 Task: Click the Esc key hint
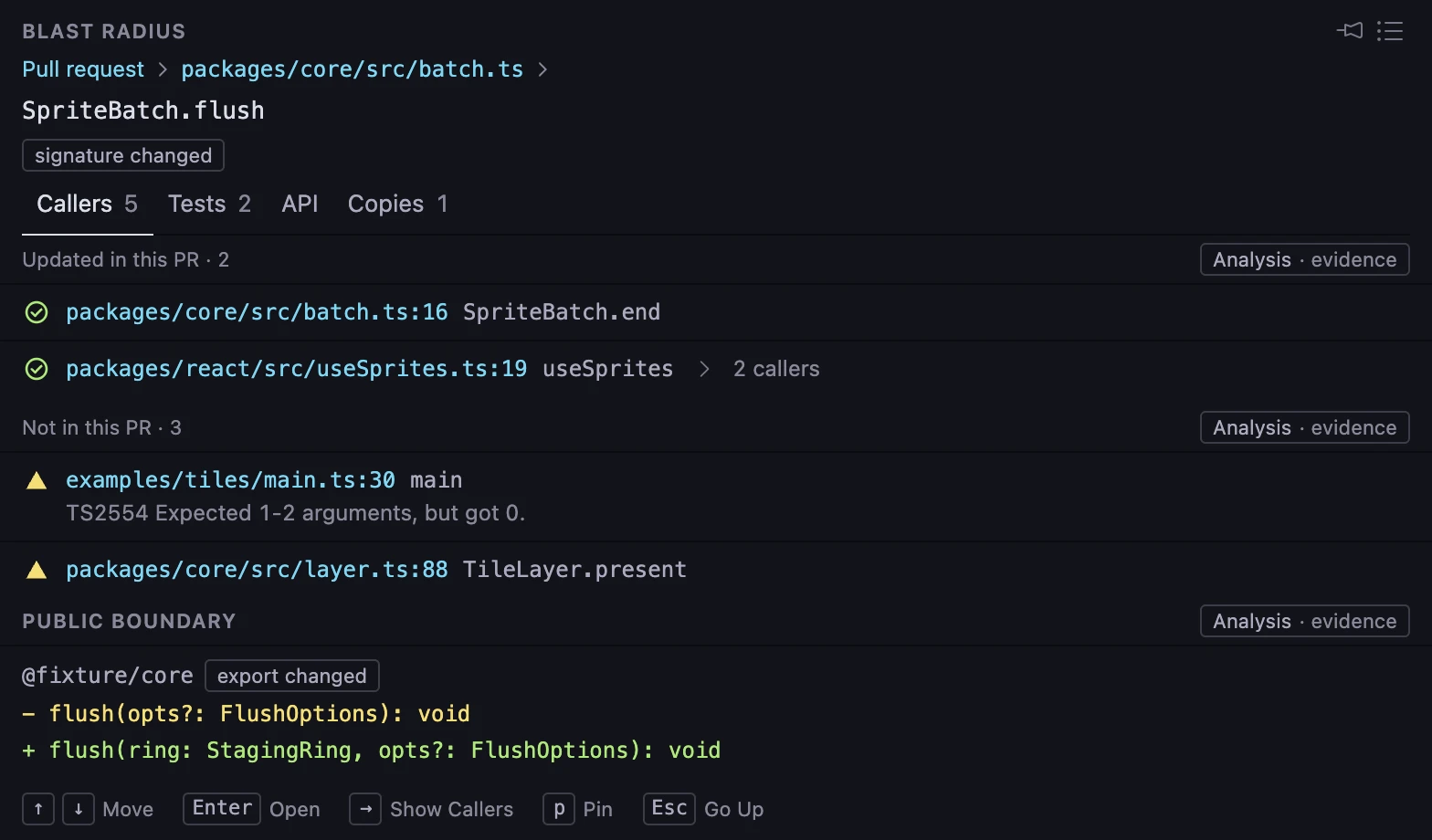click(669, 809)
